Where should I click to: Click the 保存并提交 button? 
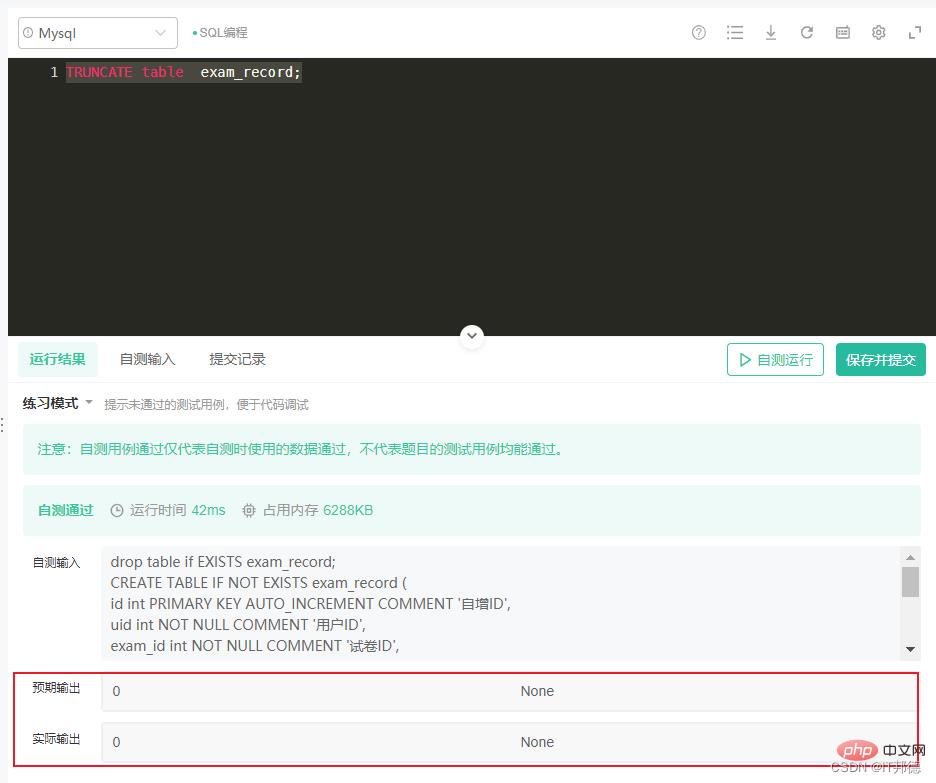coord(880,360)
